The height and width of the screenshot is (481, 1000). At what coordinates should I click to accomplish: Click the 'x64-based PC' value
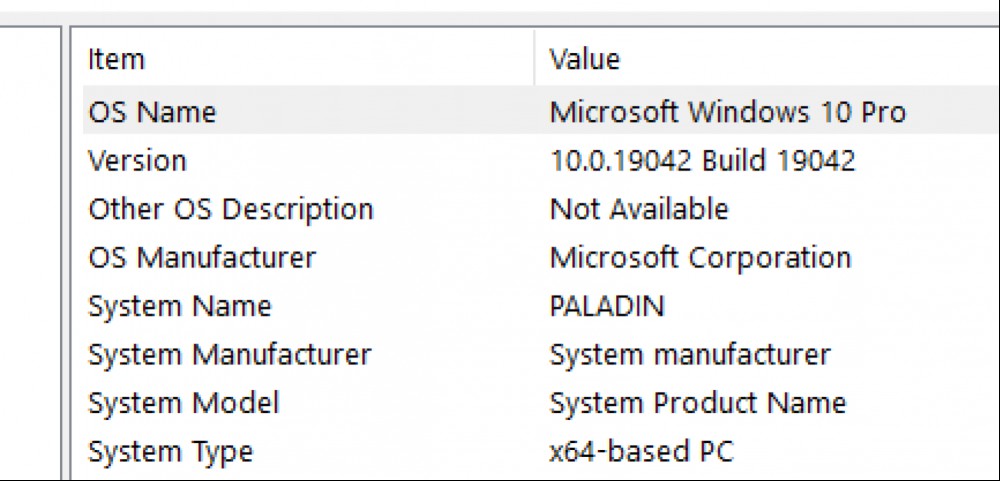point(642,452)
